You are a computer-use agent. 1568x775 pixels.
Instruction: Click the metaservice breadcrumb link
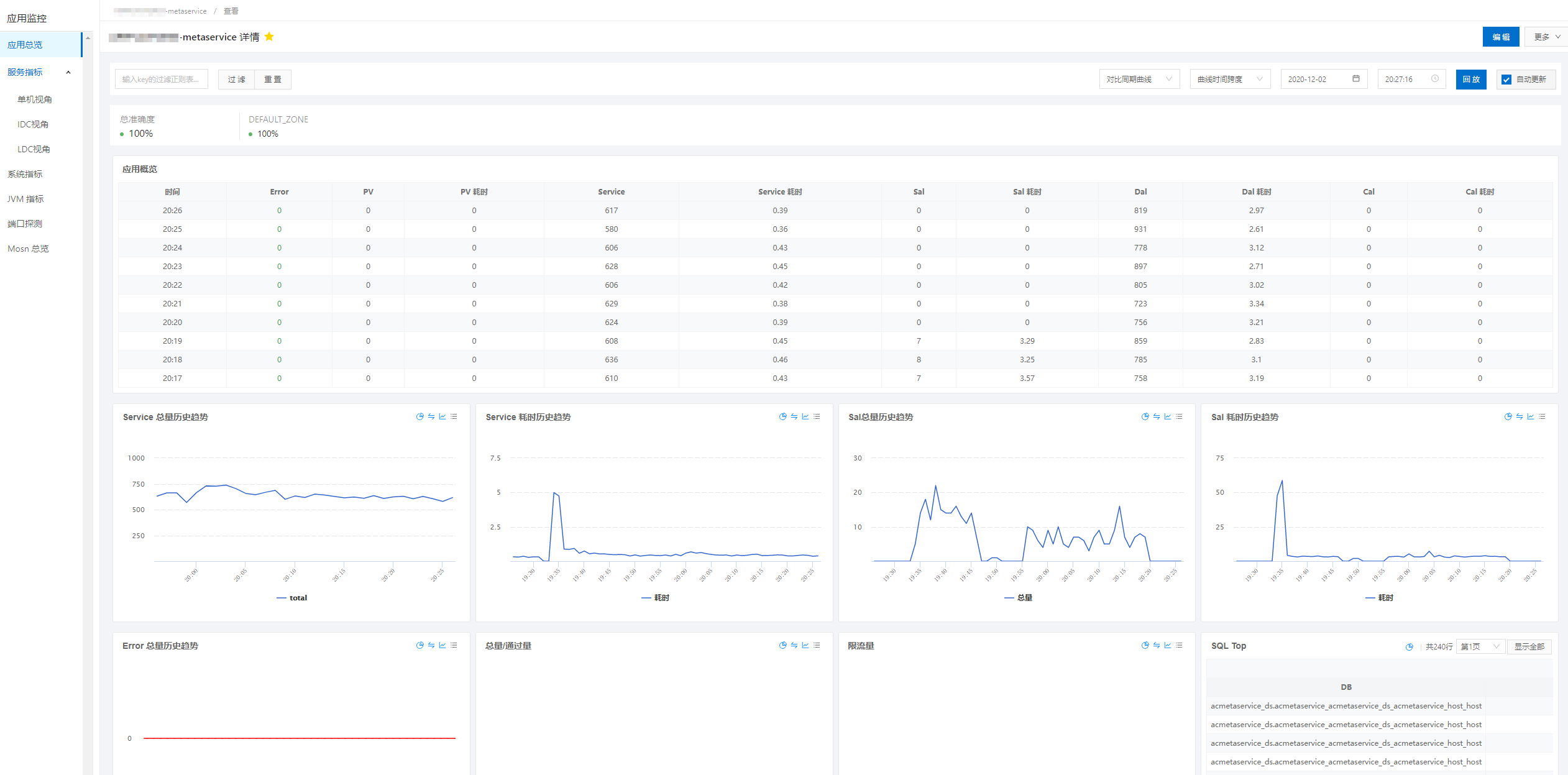(160, 11)
